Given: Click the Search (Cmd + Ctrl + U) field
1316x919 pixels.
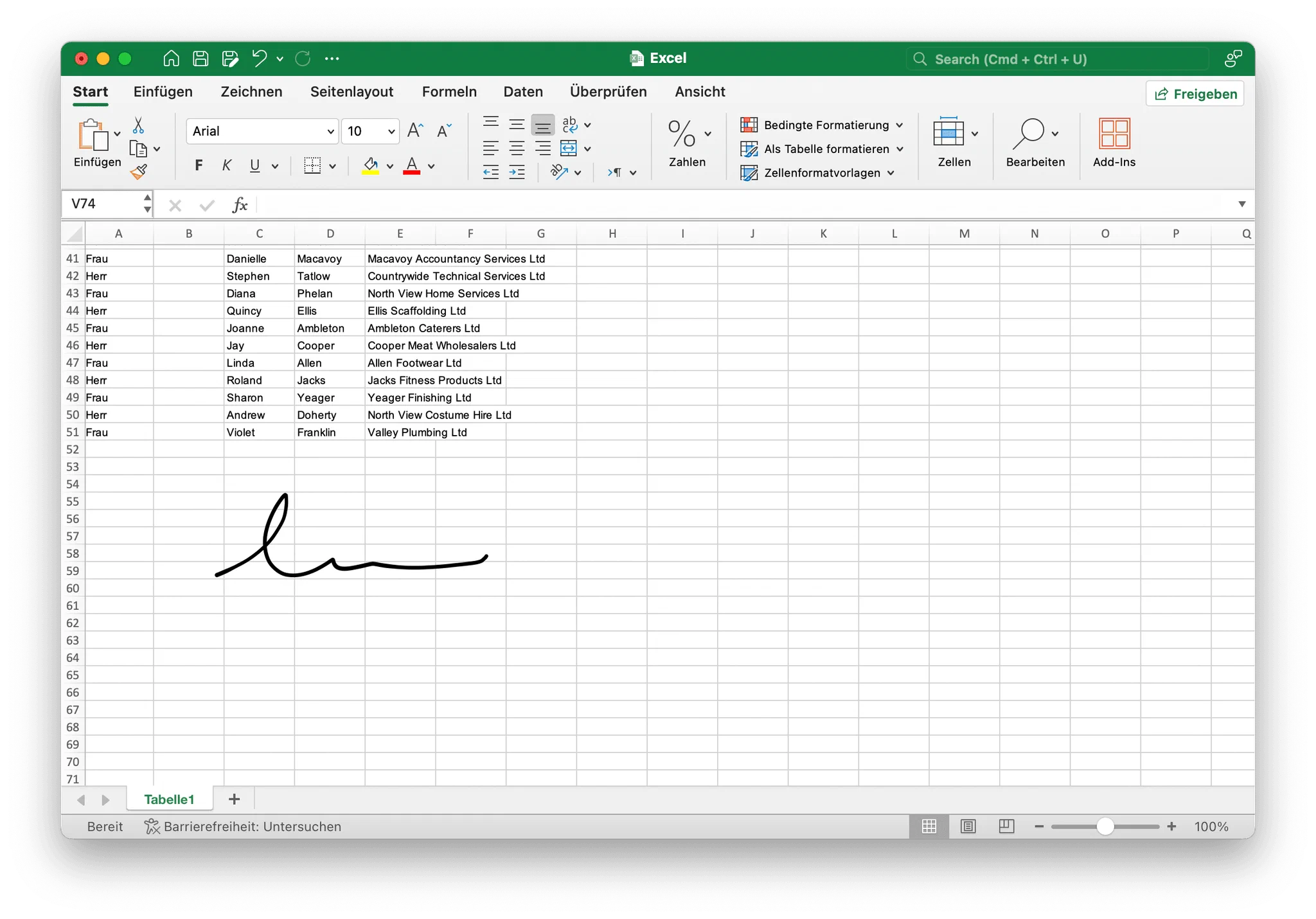Looking at the screenshot, I should pos(1058,59).
